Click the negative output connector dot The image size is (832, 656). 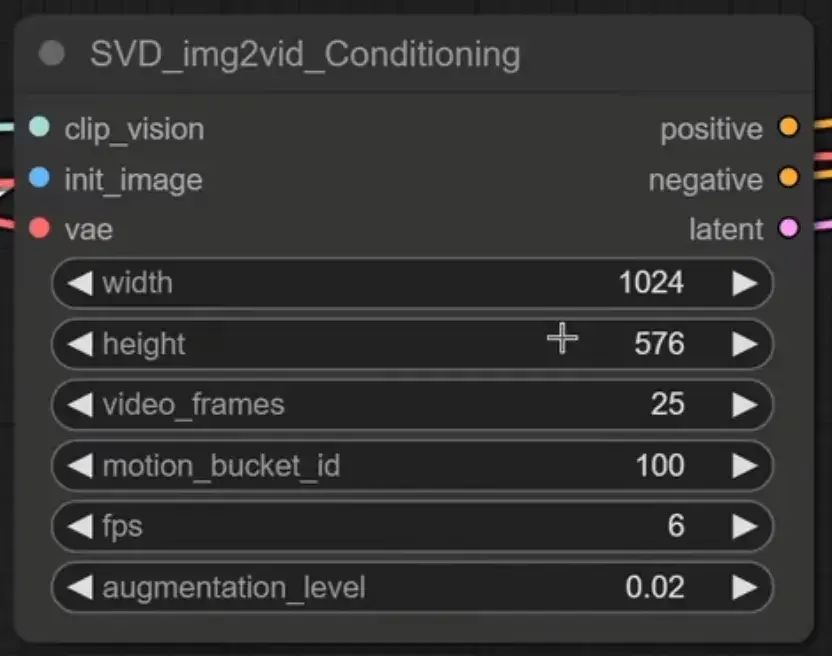(x=788, y=179)
